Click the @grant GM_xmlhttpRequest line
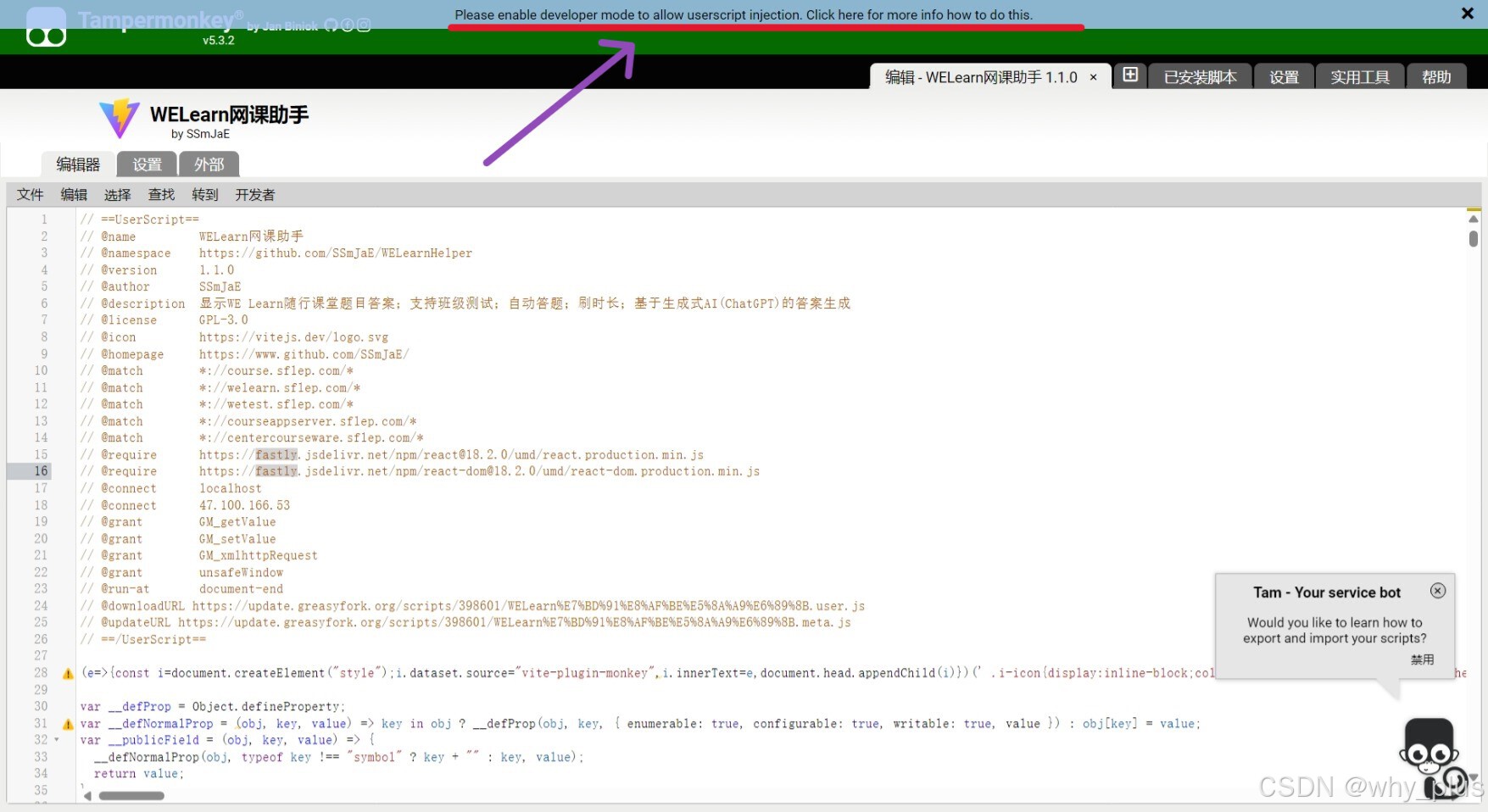 click(x=199, y=556)
